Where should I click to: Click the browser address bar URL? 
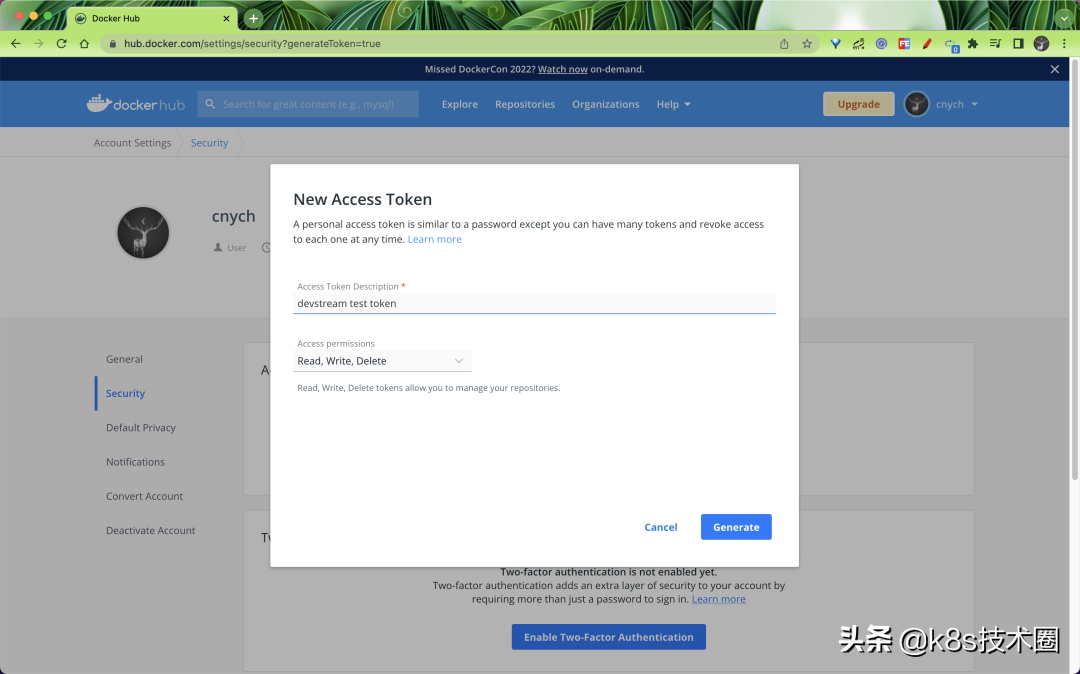point(252,43)
